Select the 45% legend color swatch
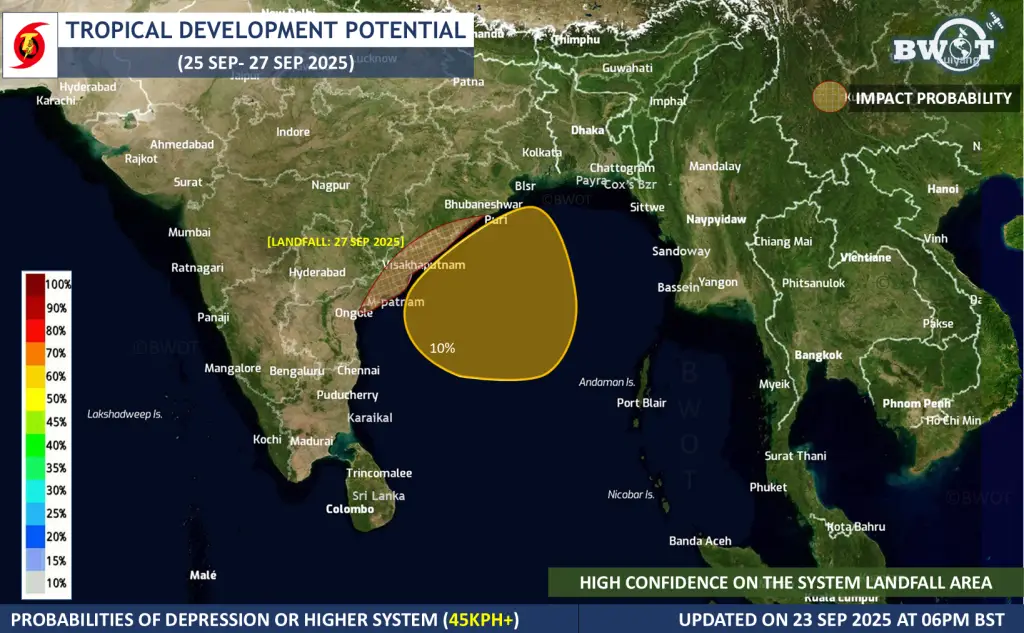 tap(35, 422)
